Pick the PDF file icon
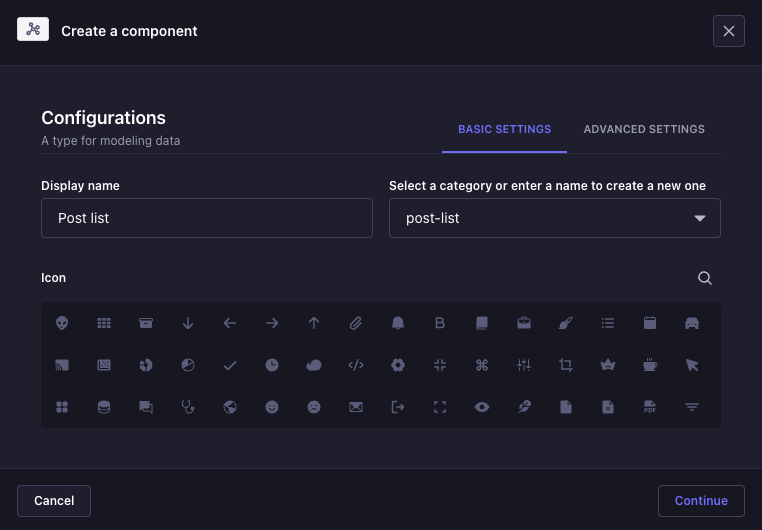The image size is (762, 530). [x=649, y=407]
